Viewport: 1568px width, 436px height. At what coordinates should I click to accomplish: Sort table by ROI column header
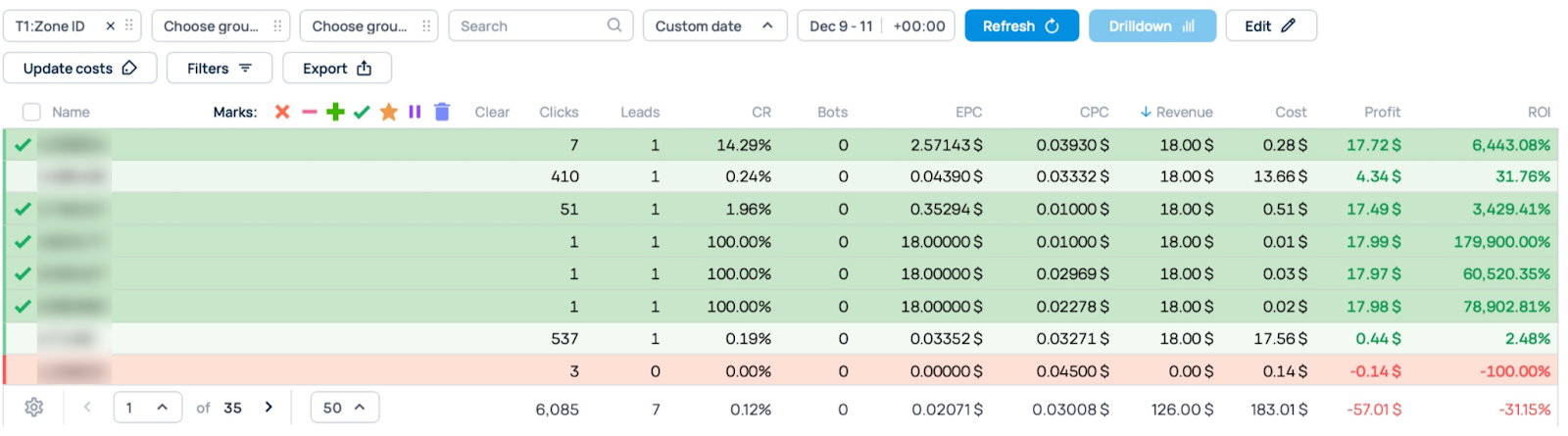1538,112
